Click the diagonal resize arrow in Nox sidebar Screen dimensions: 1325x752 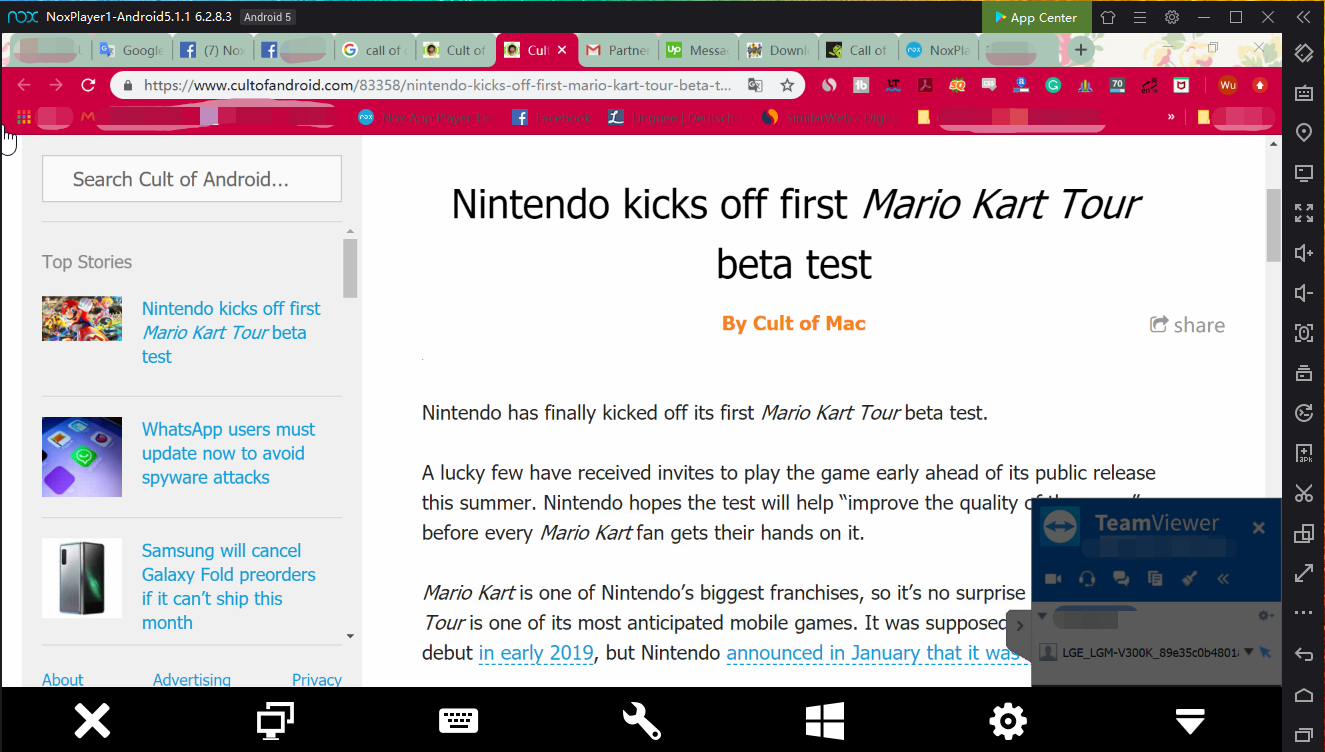point(1304,573)
